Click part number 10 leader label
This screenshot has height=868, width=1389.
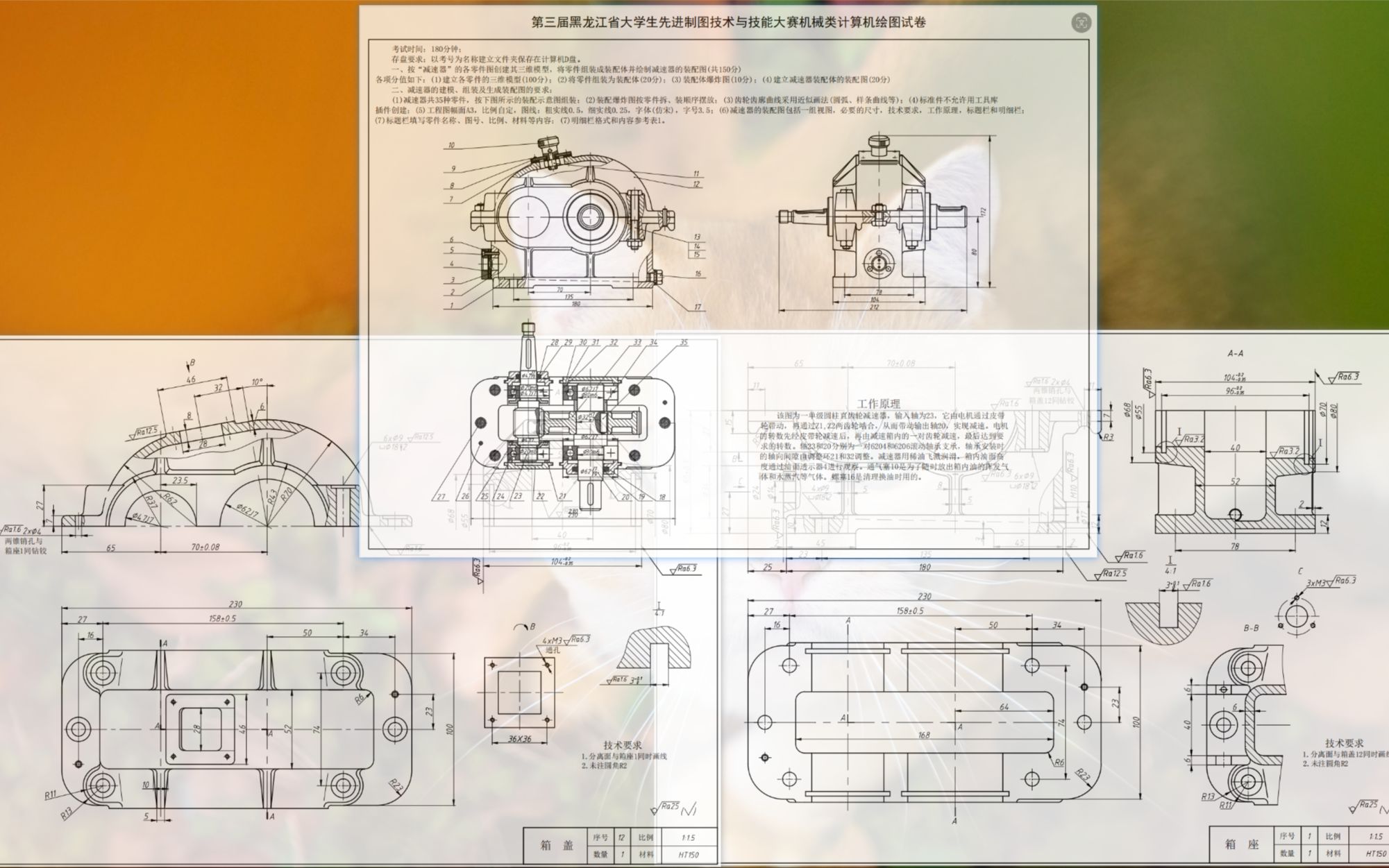pyautogui.click(x=451, y=146)
